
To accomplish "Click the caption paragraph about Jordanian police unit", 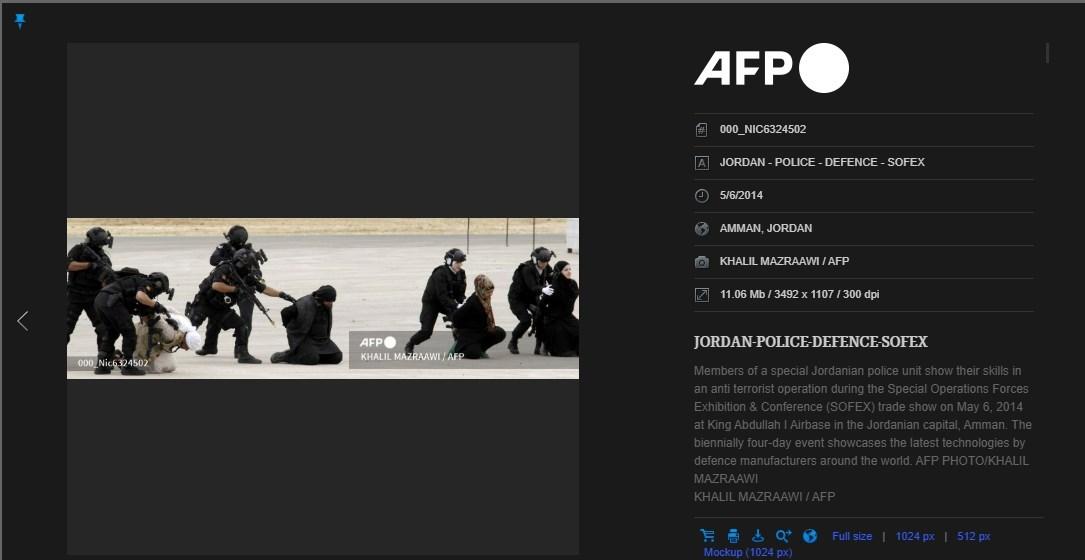I will 863,433.
